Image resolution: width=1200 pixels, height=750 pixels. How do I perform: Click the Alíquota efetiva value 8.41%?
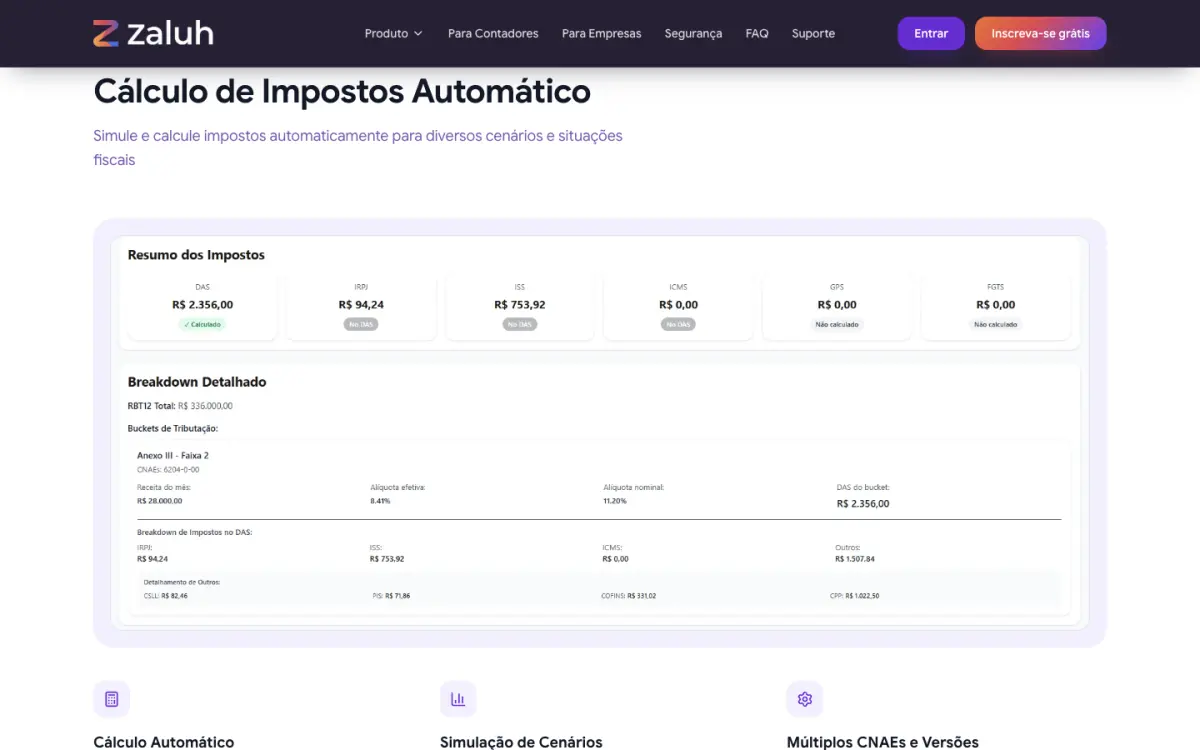pos(380,500)
